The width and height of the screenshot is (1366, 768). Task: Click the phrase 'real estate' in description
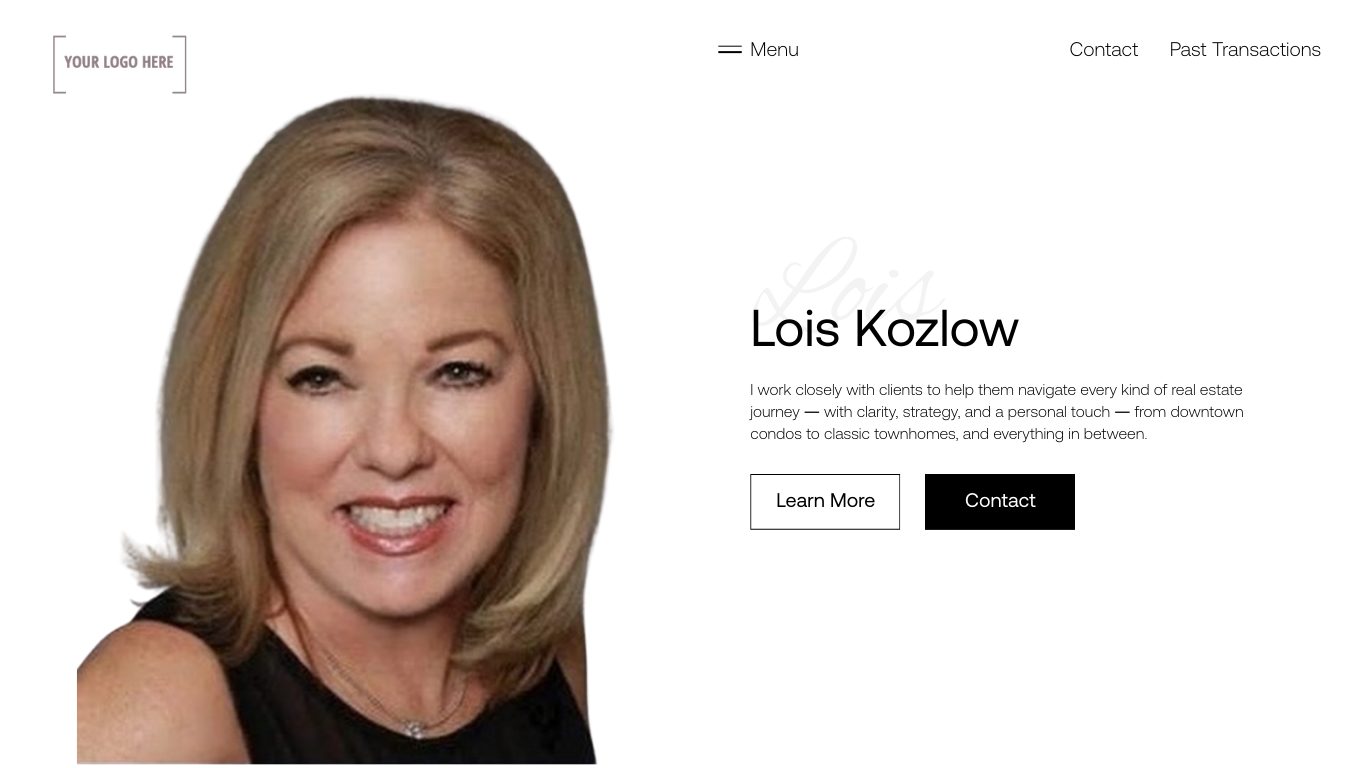[x=1207, y=390]
